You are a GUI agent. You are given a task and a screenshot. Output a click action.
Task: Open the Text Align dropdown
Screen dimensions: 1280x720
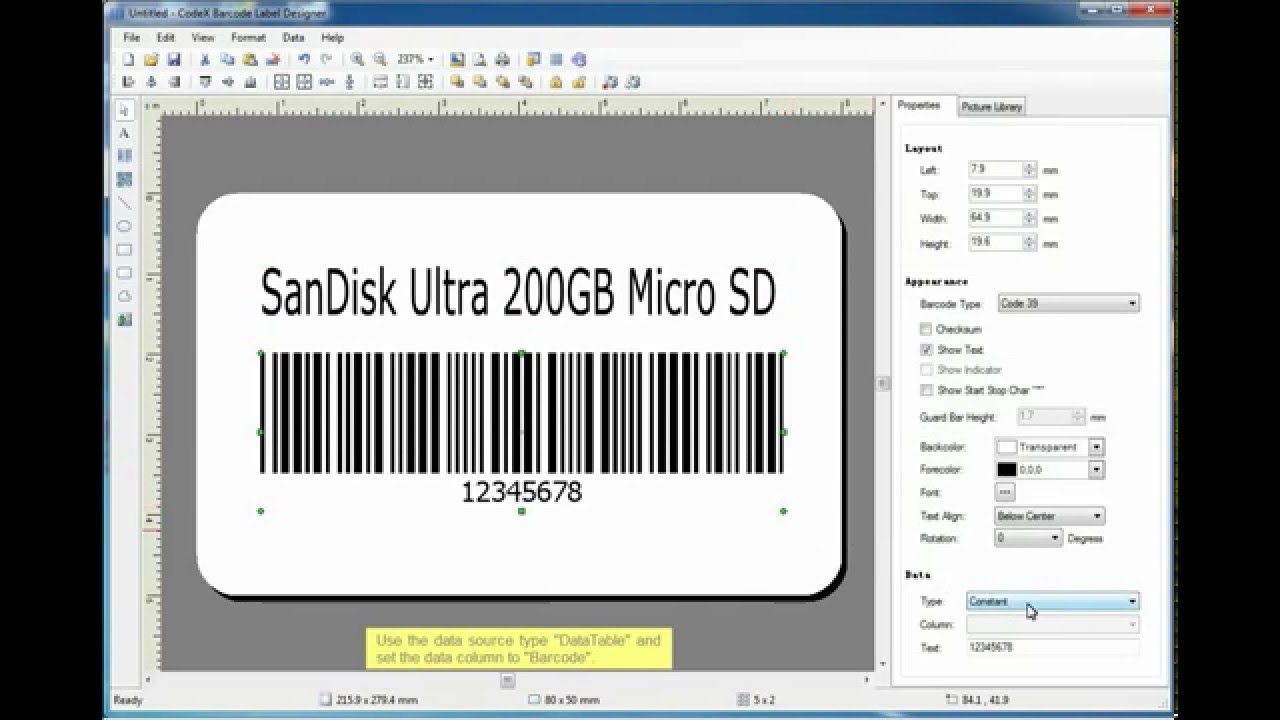pos(1049,516)
